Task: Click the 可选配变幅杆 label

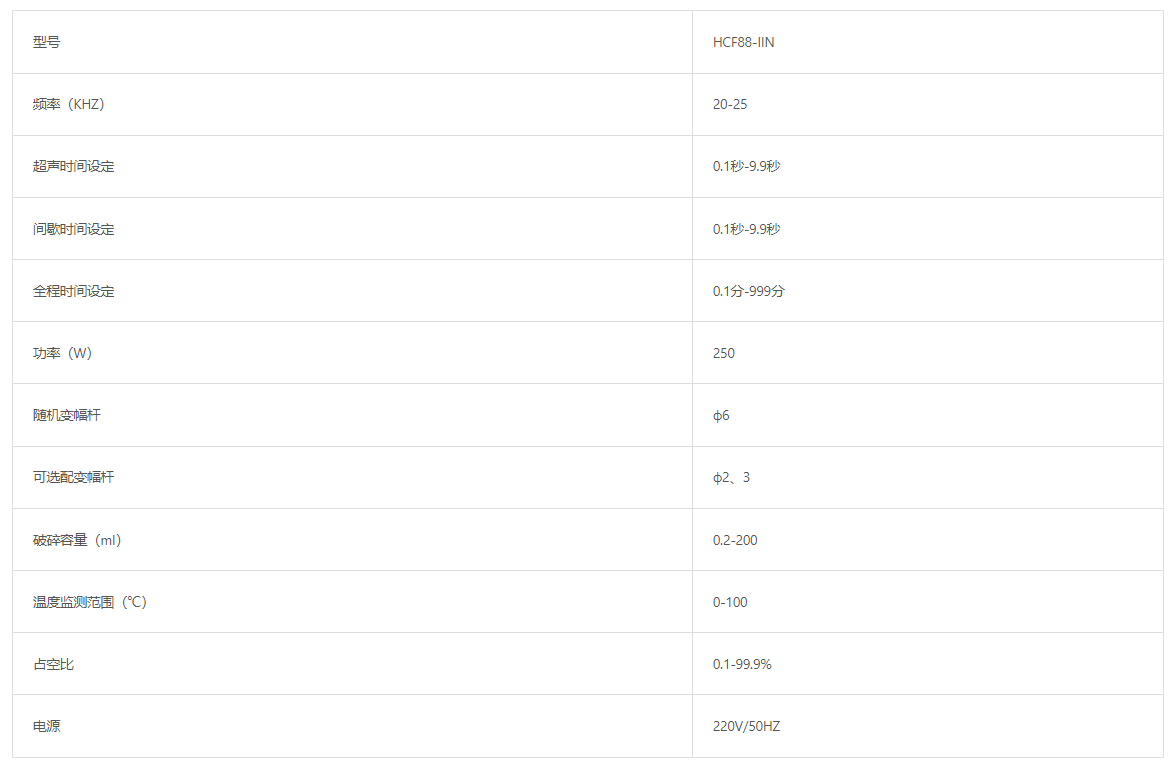Action: (73, 477)
